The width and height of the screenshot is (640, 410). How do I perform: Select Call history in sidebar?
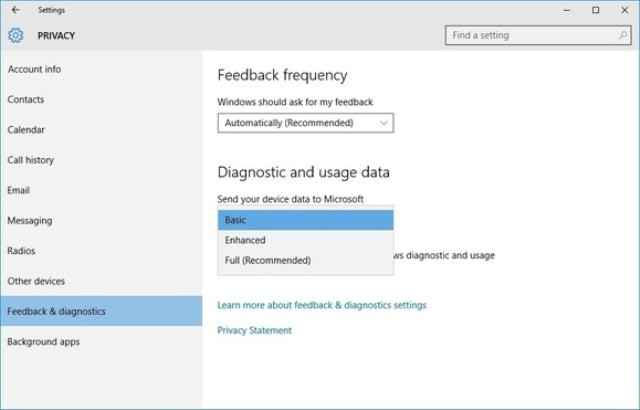point(31,160)
